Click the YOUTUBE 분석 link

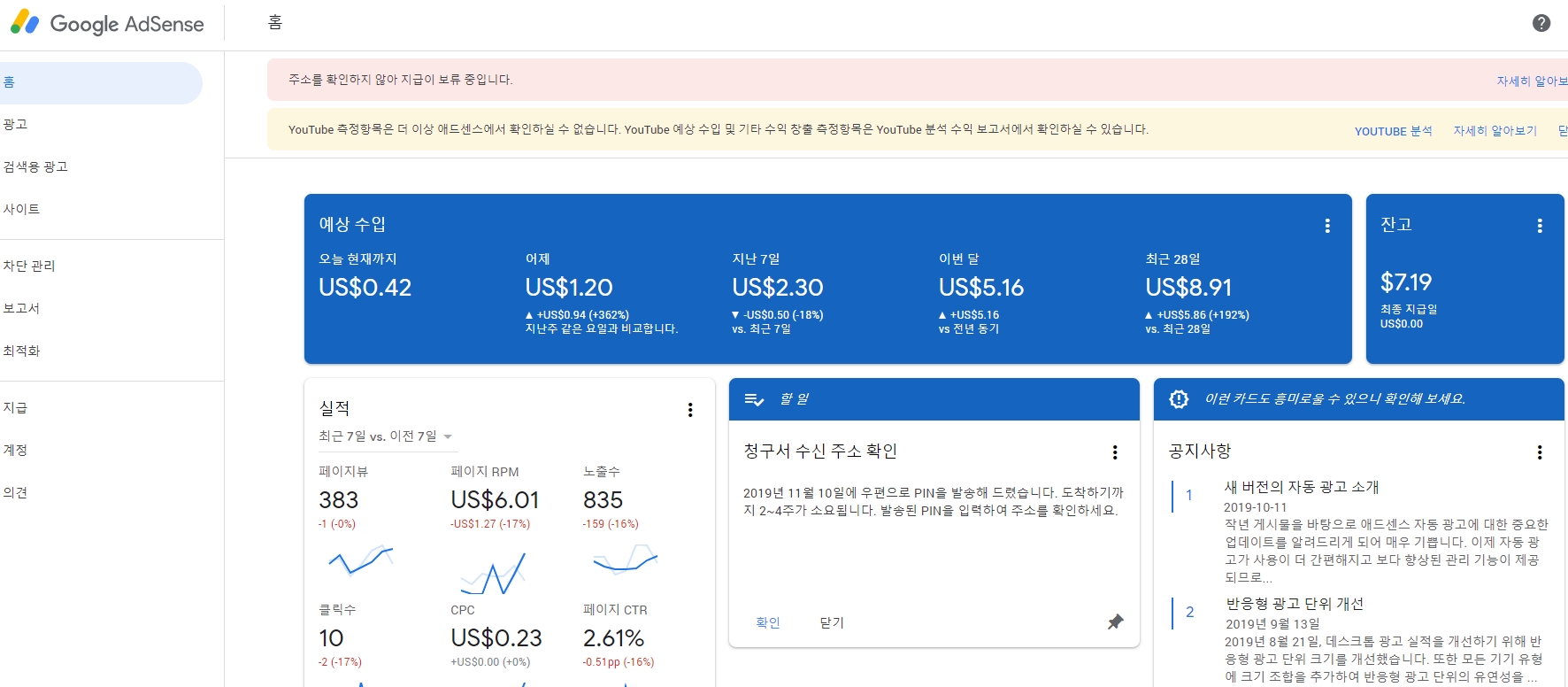point(1393,131)
